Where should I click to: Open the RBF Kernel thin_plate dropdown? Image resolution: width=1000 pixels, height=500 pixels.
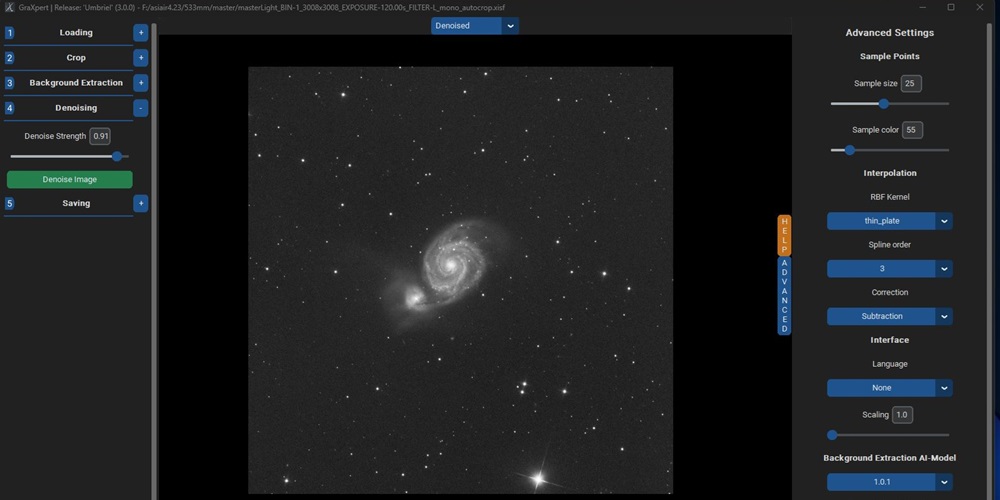[889, 221]
